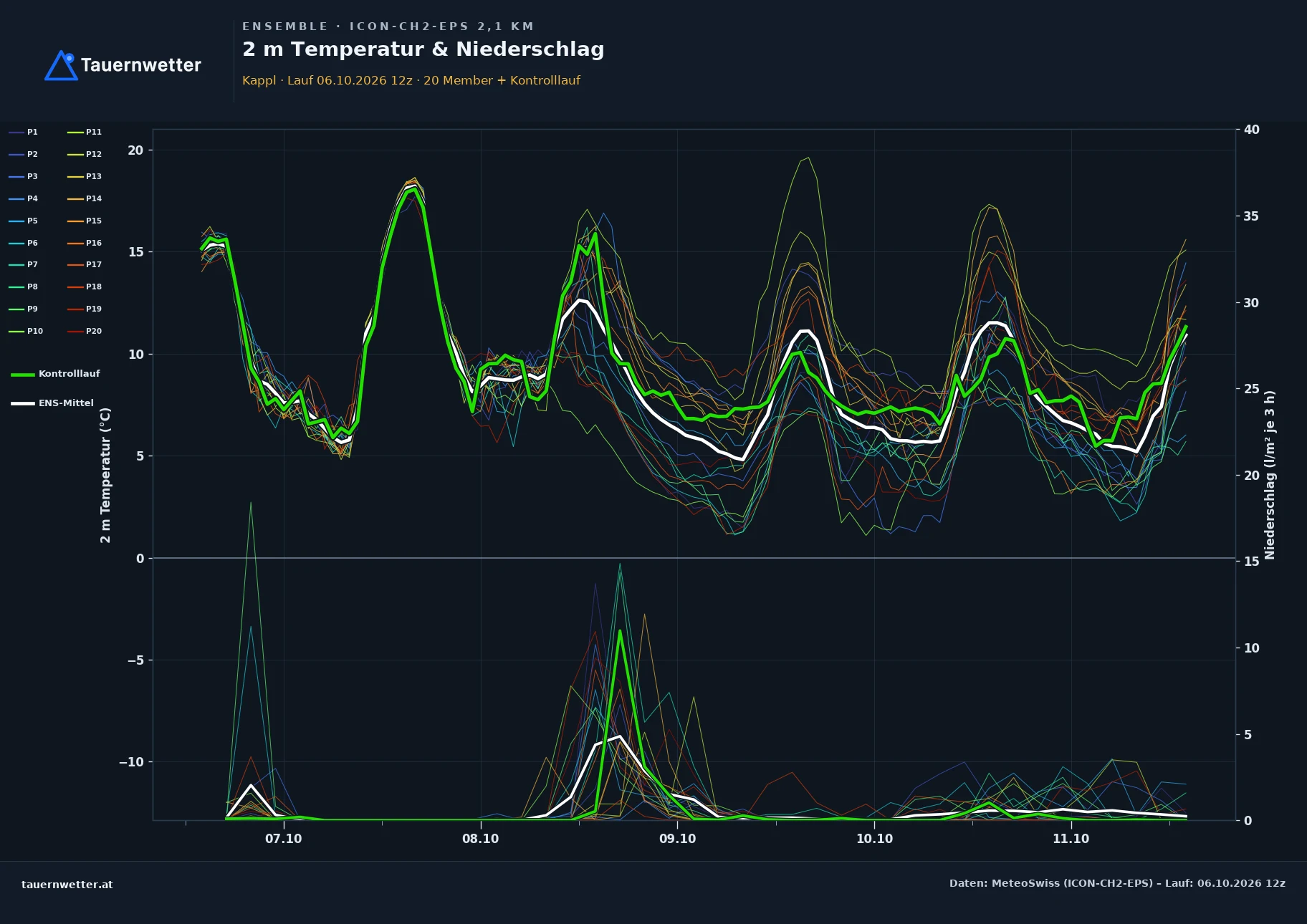Select the P5 legend entry
Screen dimensions: 1307x924
(24, 221)
